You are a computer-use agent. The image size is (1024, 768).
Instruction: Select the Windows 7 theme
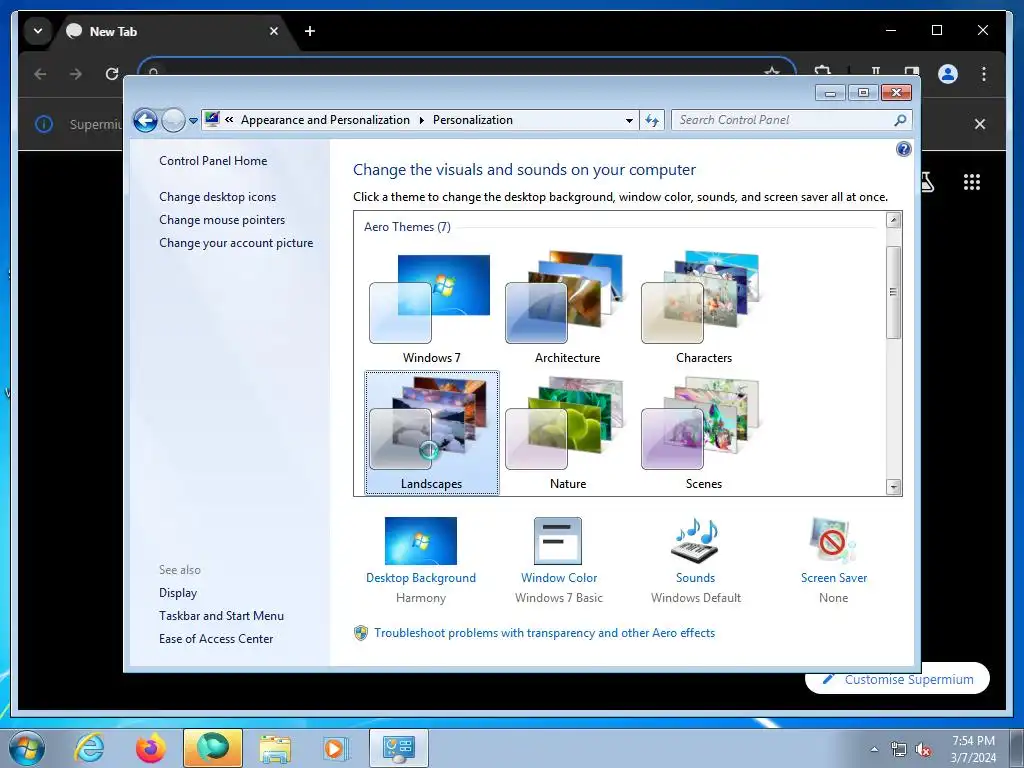coord(431,309)
